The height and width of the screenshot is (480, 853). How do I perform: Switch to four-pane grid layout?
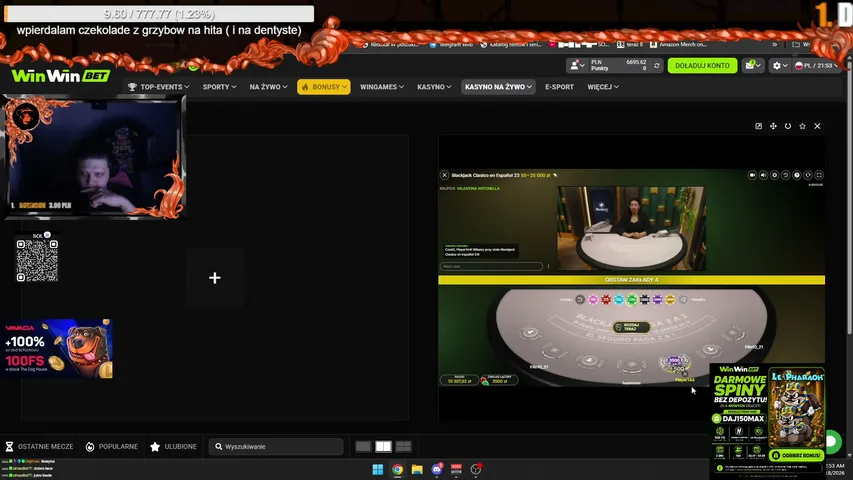[403, 446]
